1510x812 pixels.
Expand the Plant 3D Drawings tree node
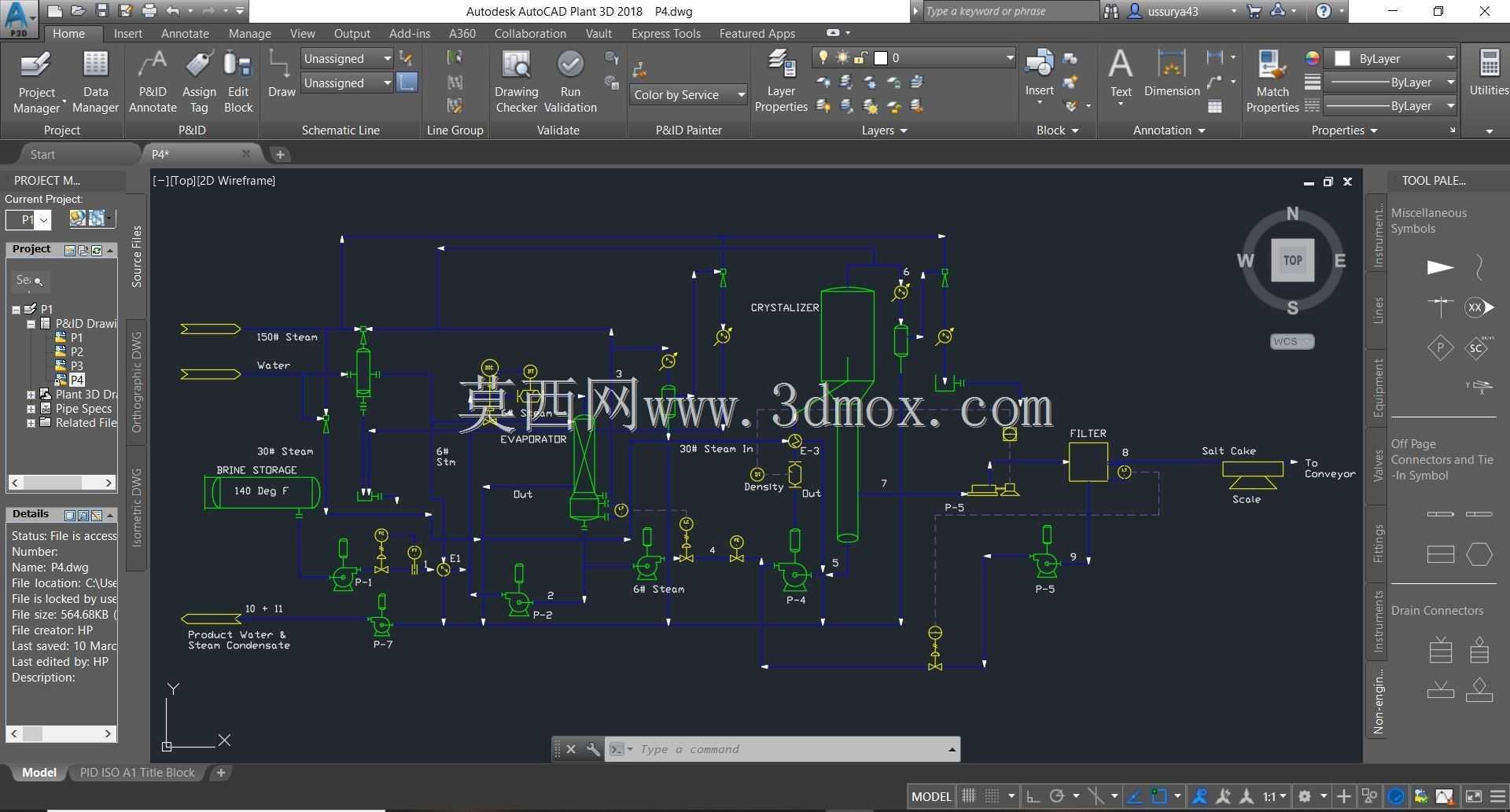click(x=31, y=395)
